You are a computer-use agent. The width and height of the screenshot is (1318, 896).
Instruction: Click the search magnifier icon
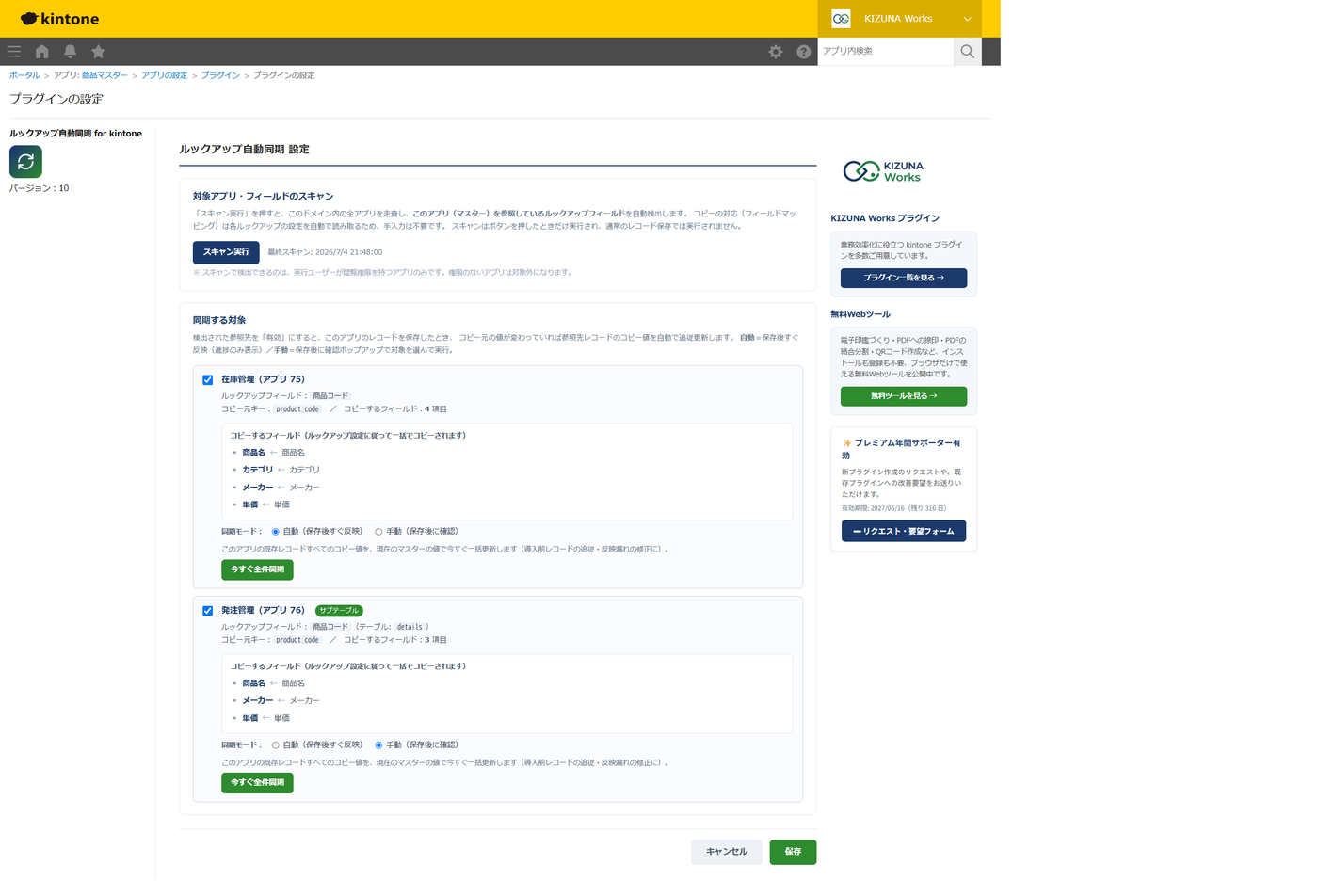pos(967,51)
